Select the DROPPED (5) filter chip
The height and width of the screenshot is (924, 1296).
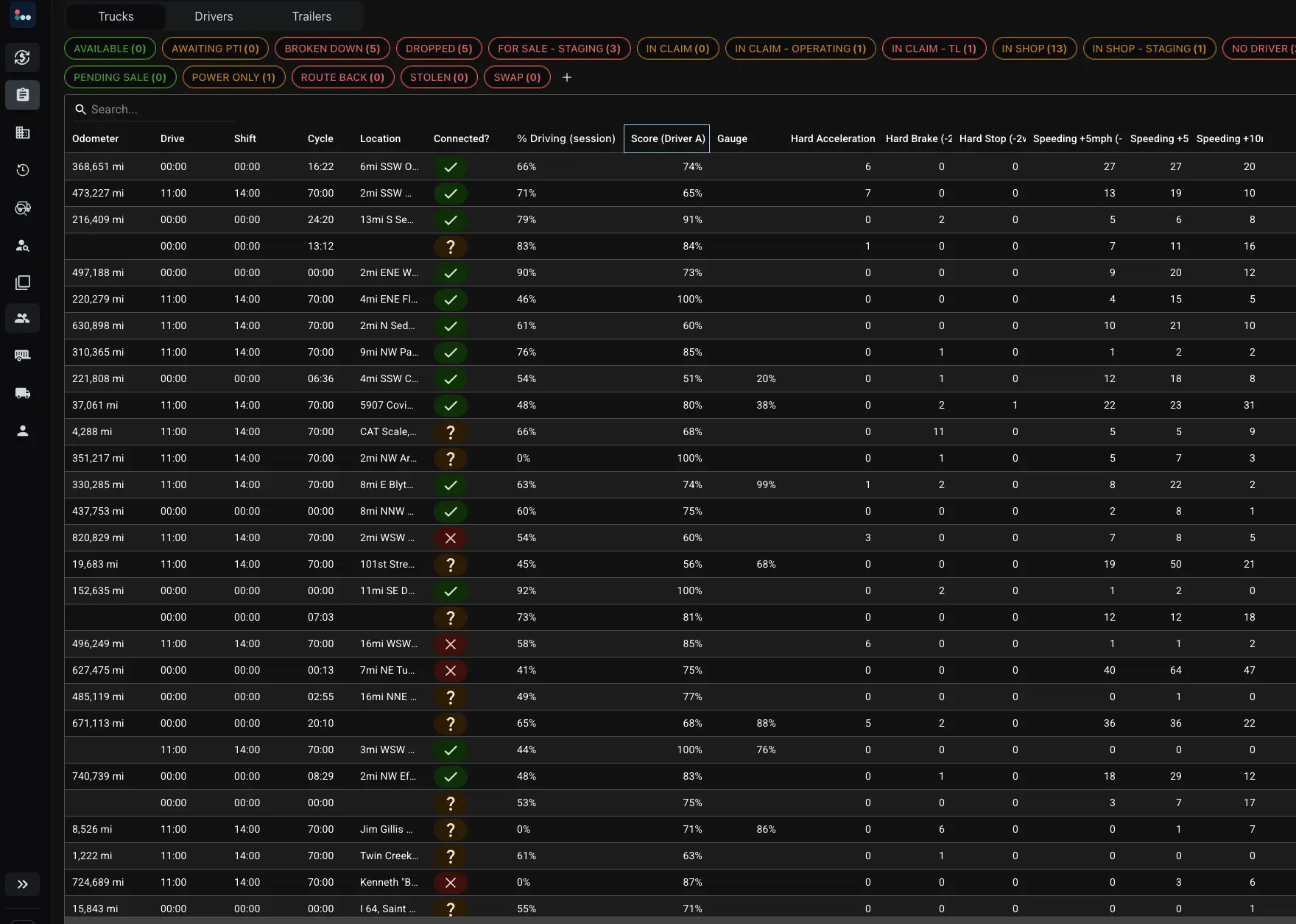click(439, 49)
